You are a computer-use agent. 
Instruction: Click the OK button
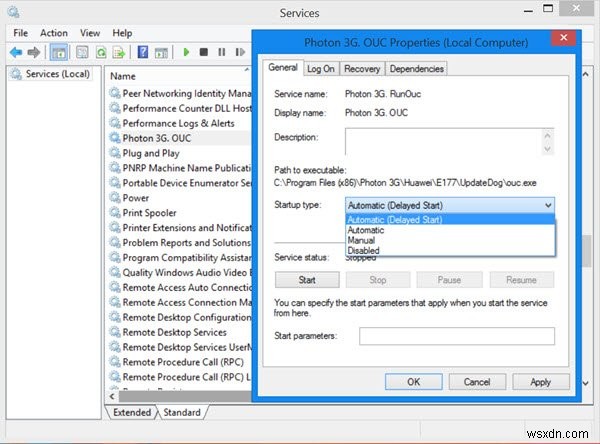[x=414, y=382]
